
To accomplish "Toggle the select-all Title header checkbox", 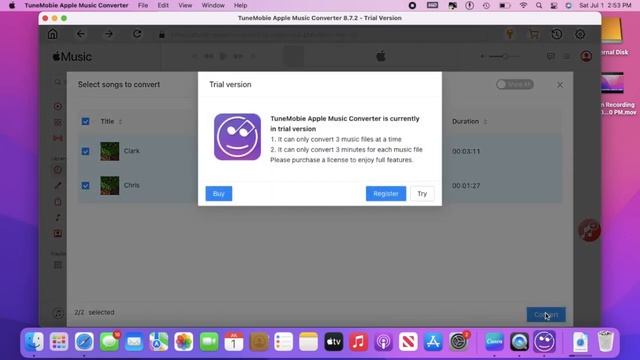I will pos(85,121).
